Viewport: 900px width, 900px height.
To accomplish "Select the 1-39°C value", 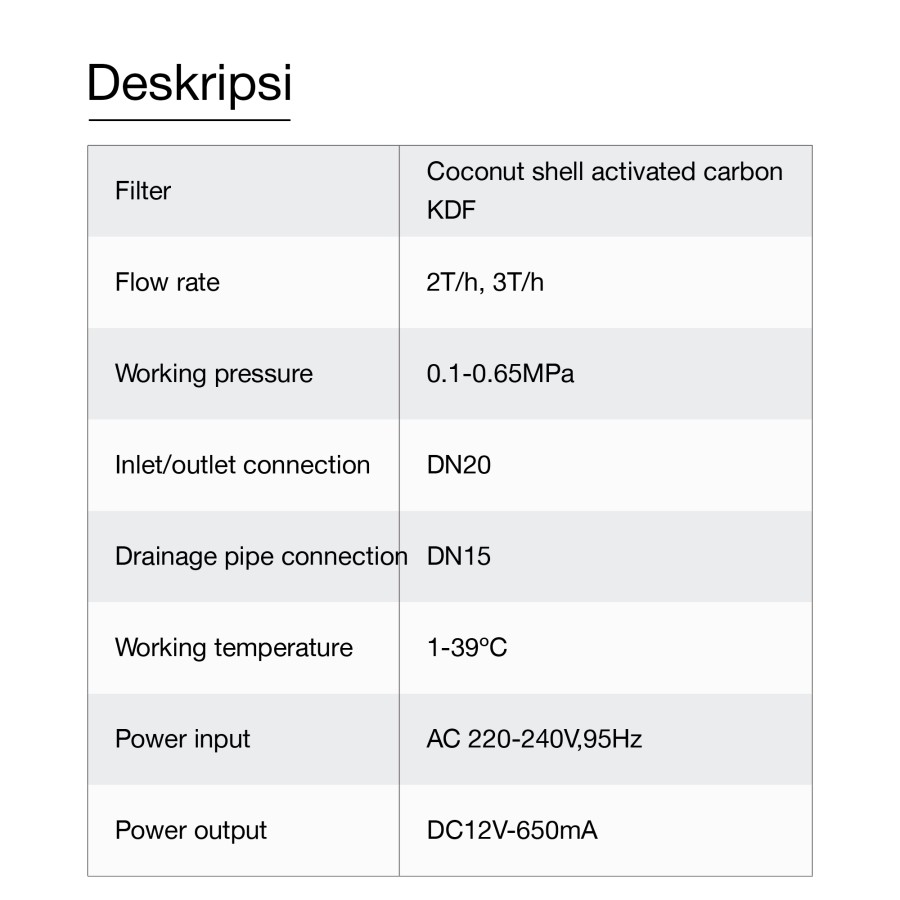I will pyautogui.click(x=467, y=647).
